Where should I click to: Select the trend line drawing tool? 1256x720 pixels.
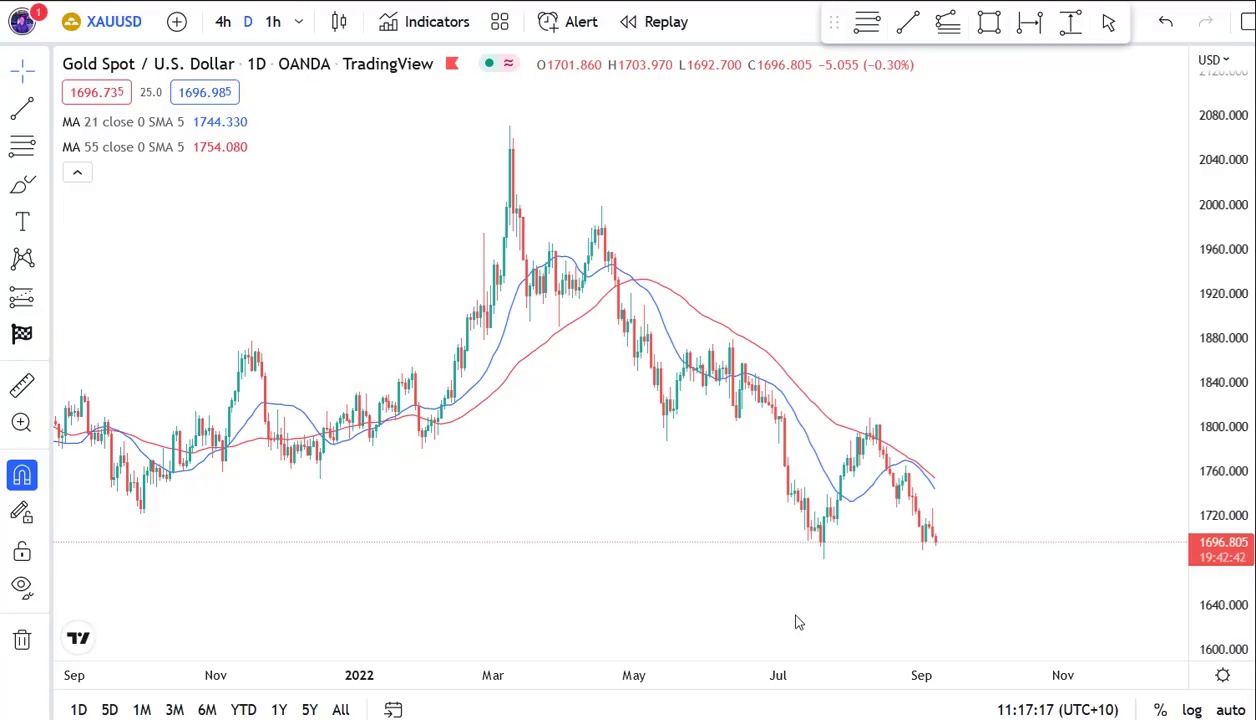(22, 107)
